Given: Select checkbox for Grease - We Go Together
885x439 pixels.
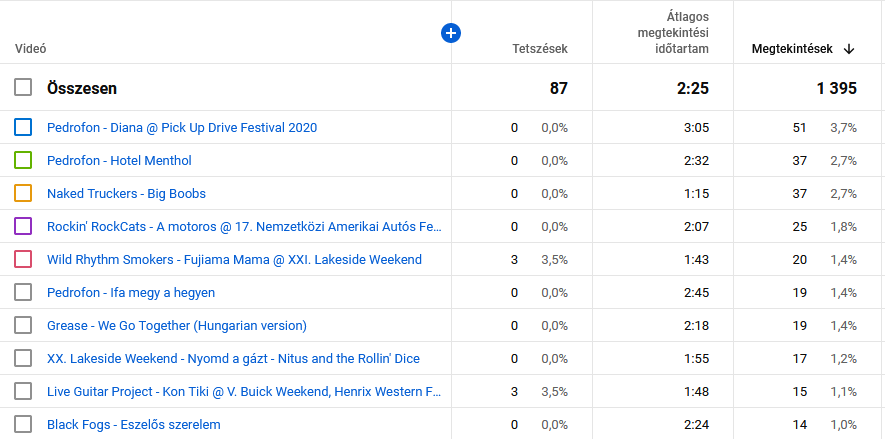Looking at the screenshot, I should pyautogui.click(x=23, y=325).
